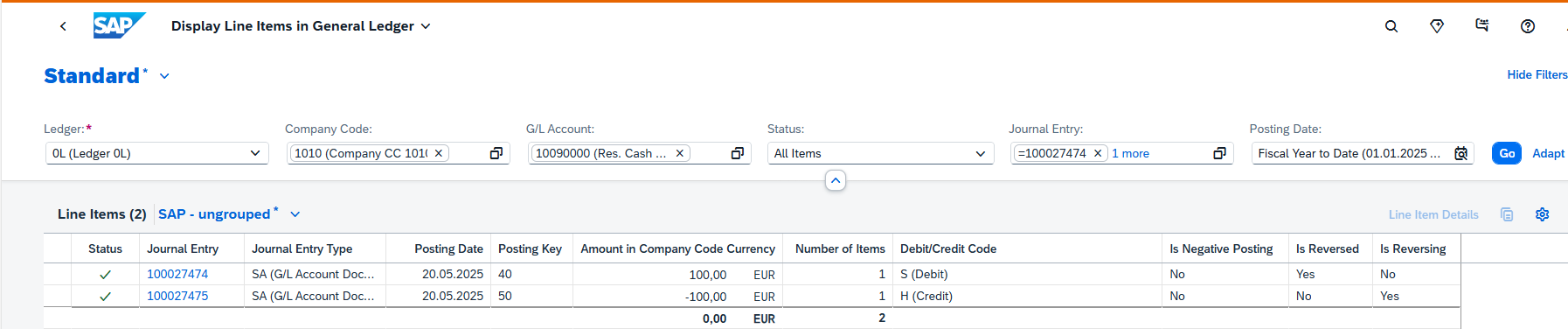1568x329 pixels.
Task: Open the help question mark icon
Action: pyautogui.click(x=1528, y=26)
